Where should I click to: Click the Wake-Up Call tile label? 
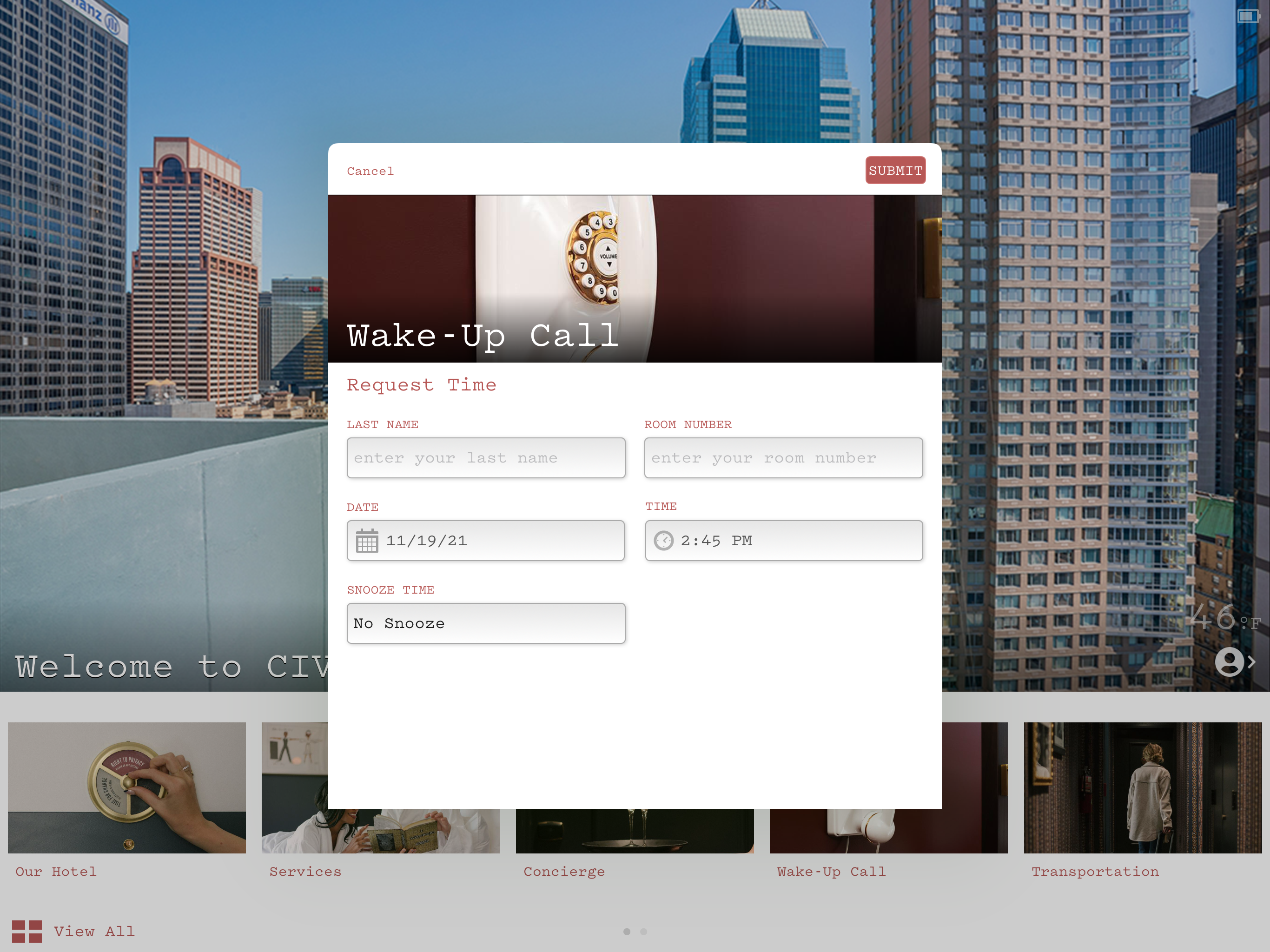coord(831,872)
